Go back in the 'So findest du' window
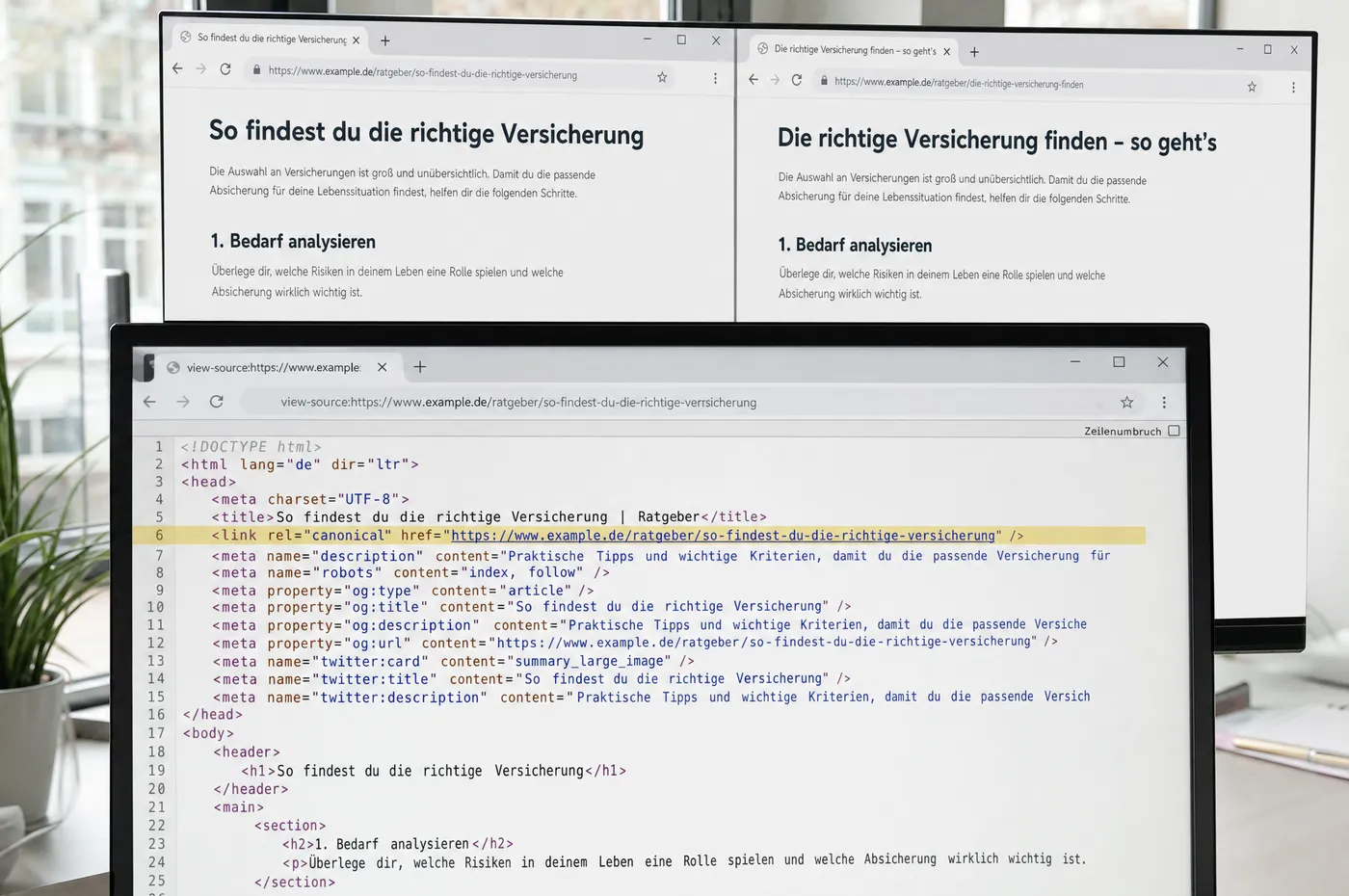1349x896 pixels. (x=177, y=68)
